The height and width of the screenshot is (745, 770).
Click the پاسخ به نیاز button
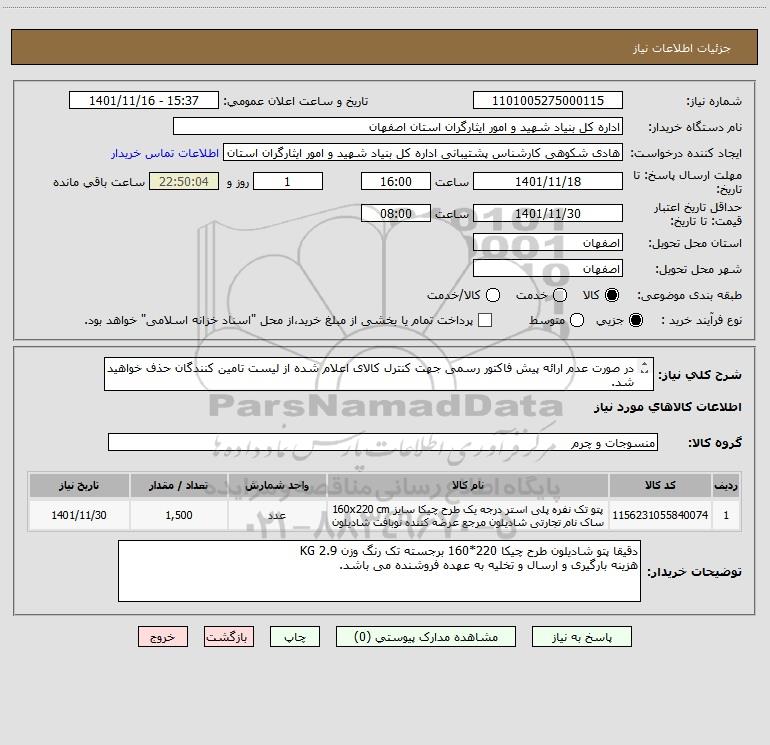[582, 637]
